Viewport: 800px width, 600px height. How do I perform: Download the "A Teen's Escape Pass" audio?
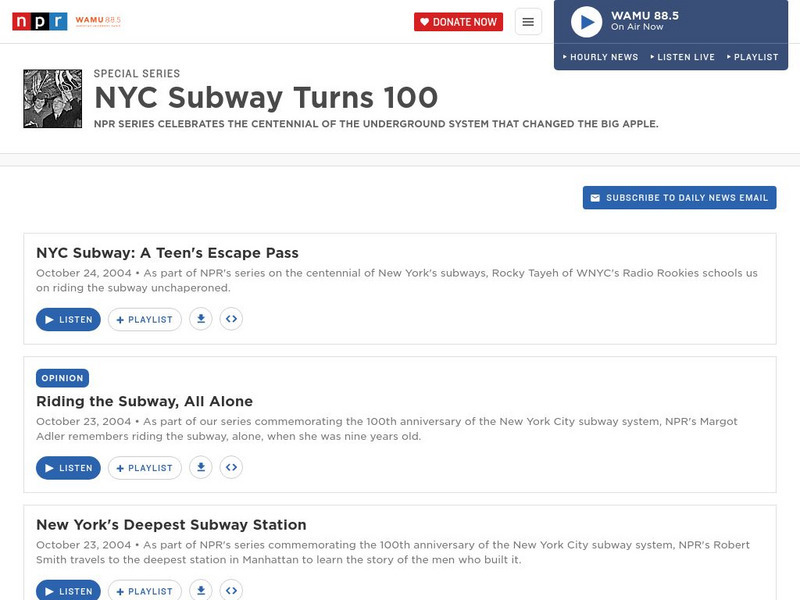click(201, 320)
